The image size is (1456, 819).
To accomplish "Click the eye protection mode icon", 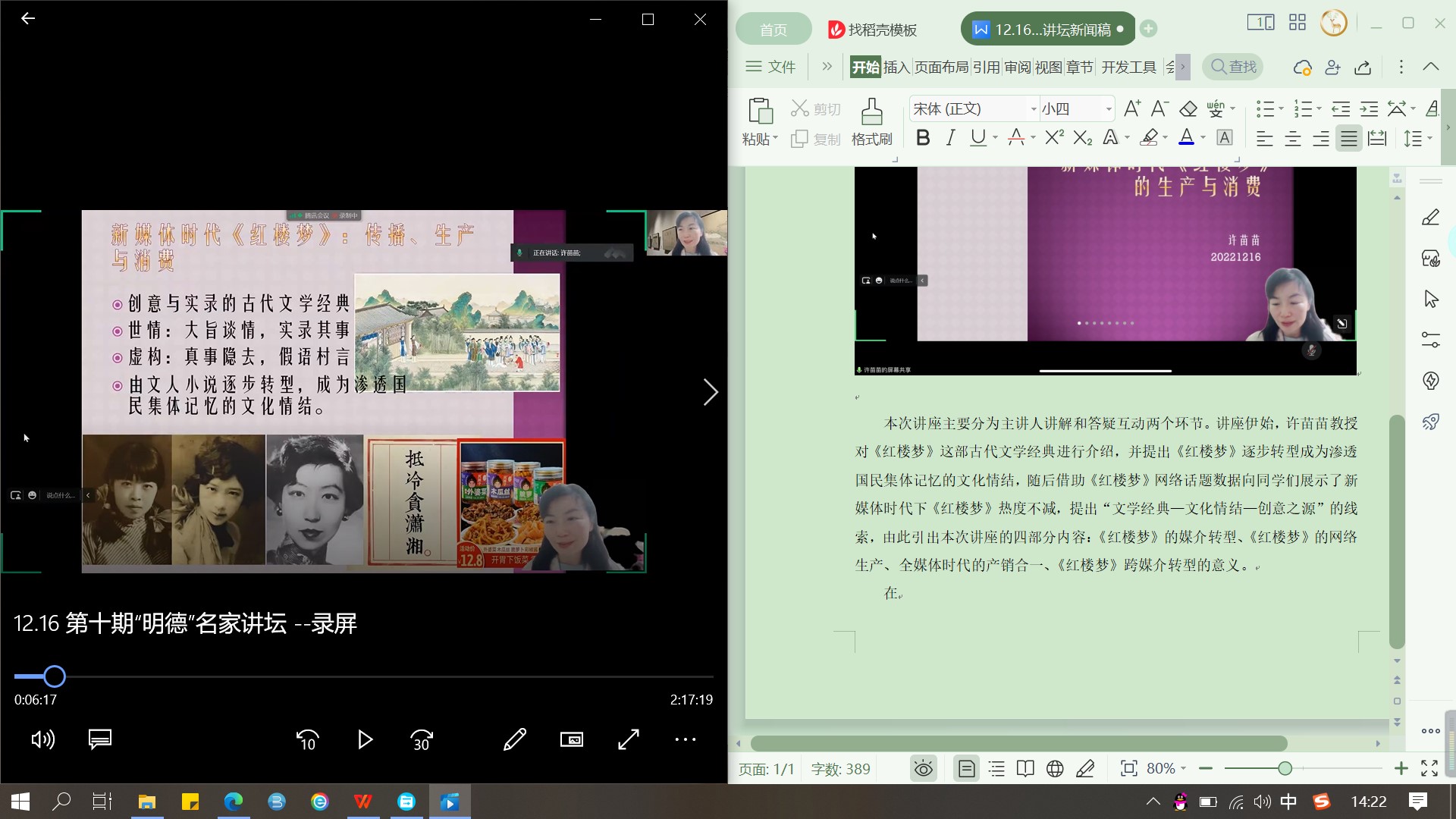I will (x=923, y=769).
